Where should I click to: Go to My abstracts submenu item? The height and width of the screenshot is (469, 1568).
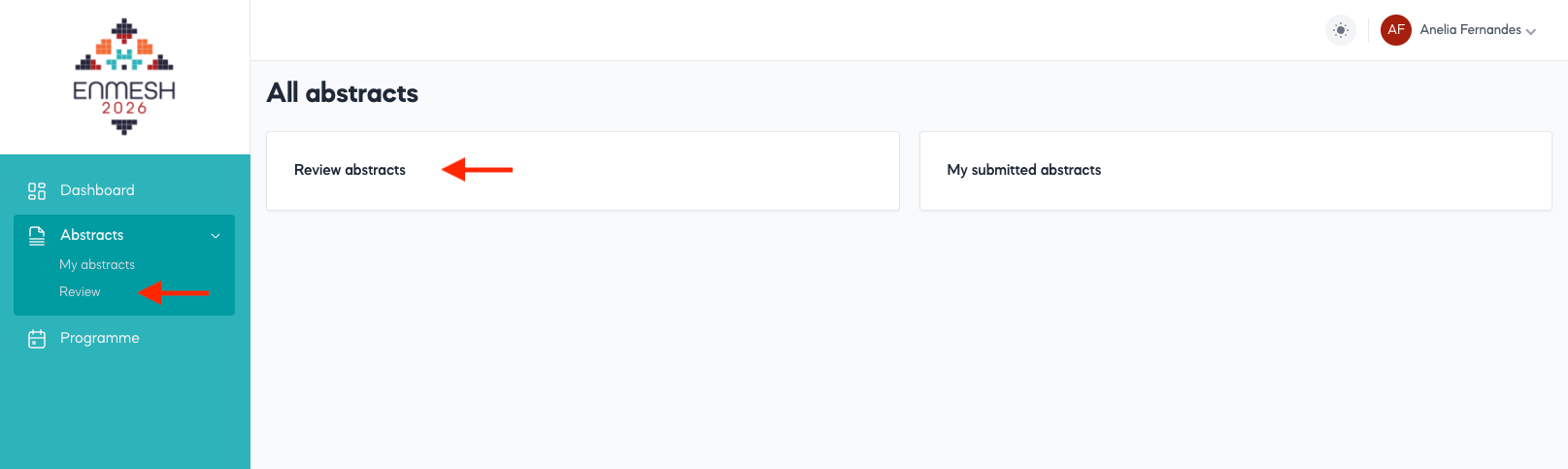(97, 265)
